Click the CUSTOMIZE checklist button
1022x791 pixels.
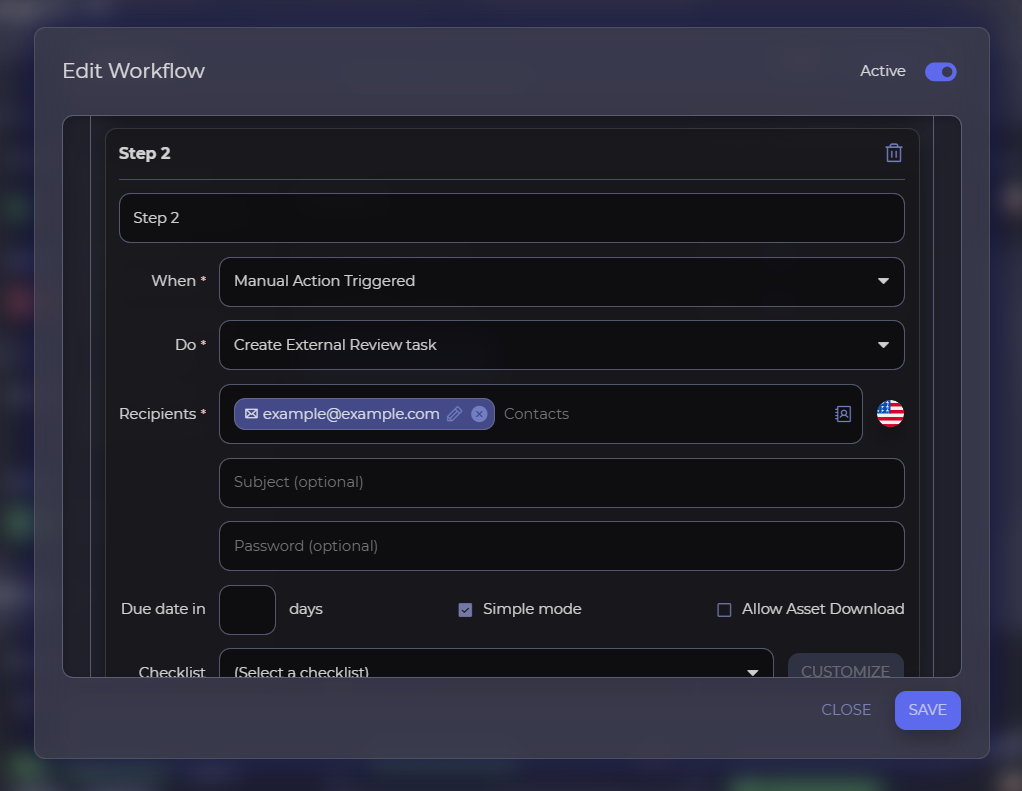tap(845, 668)
